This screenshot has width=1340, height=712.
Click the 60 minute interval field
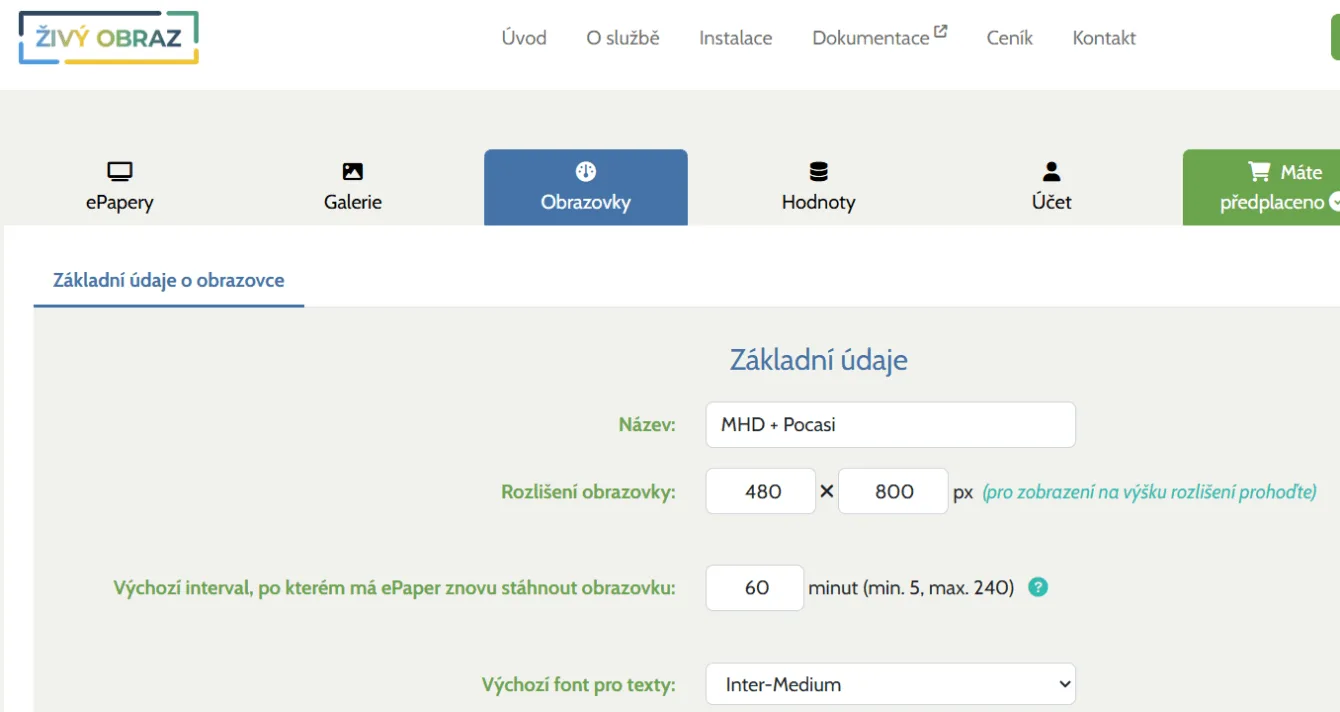754,587
